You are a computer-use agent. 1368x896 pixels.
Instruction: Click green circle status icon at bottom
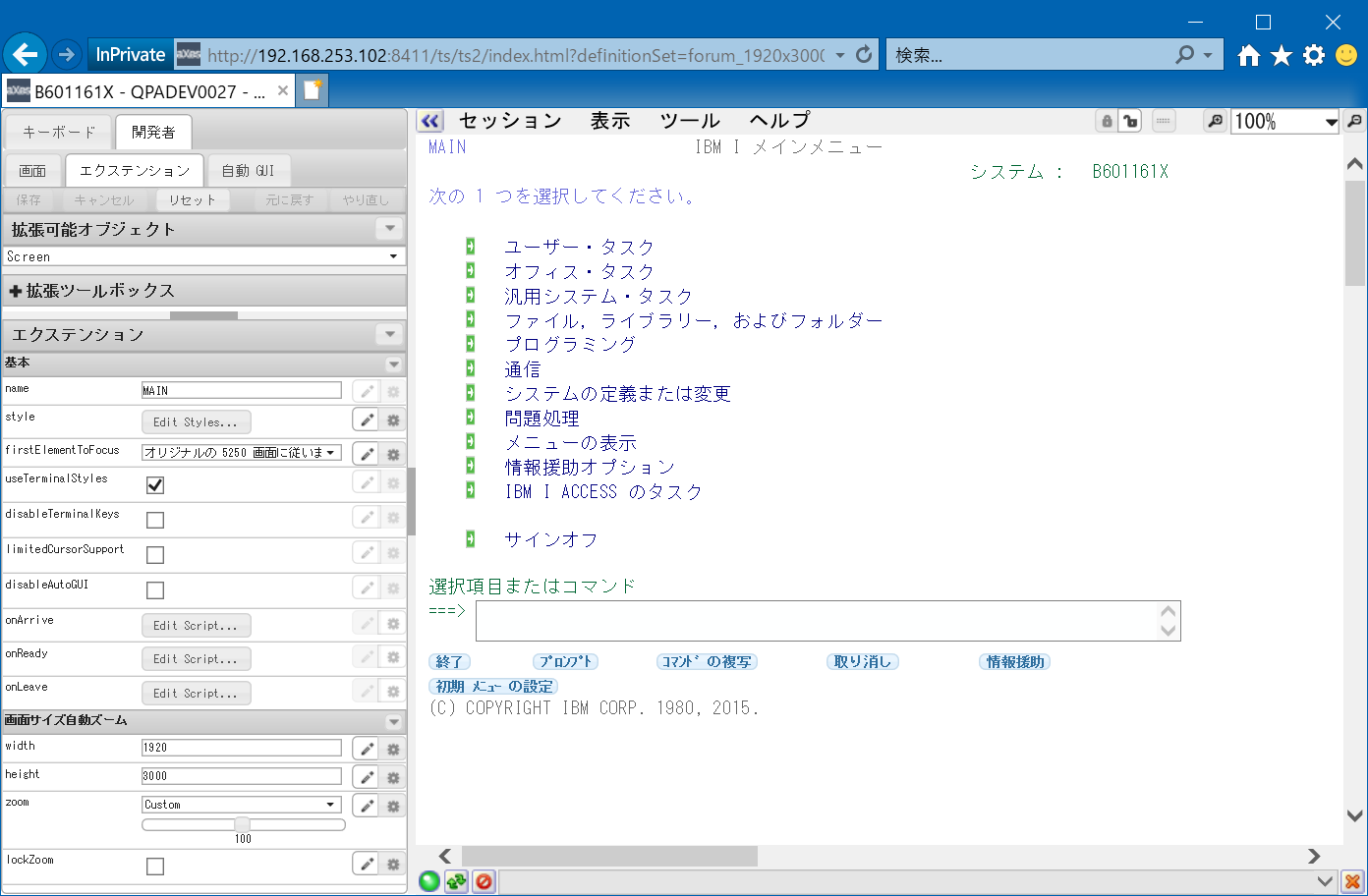coord(429,881)
